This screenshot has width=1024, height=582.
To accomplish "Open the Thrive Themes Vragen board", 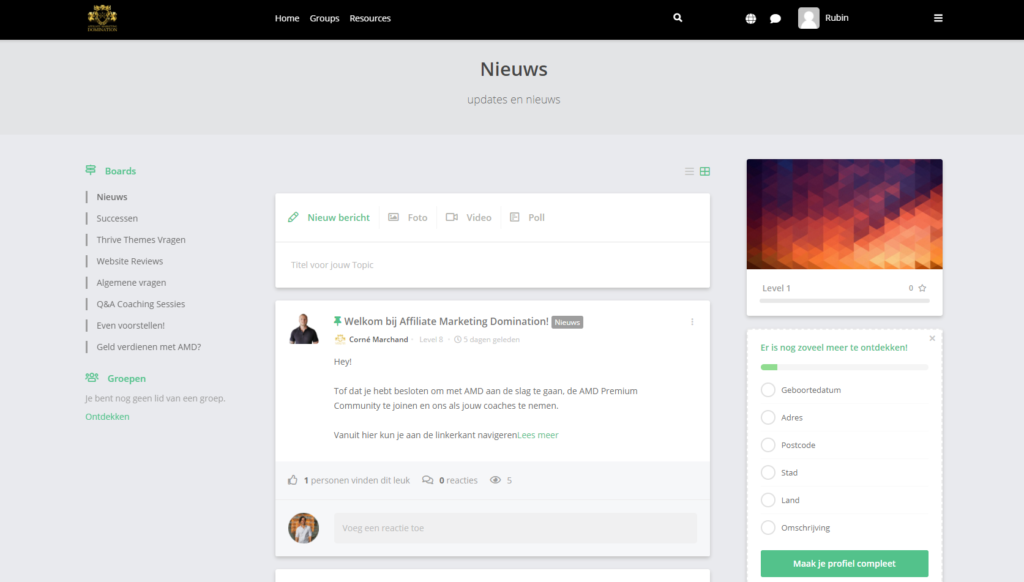I will coord(141,240).
